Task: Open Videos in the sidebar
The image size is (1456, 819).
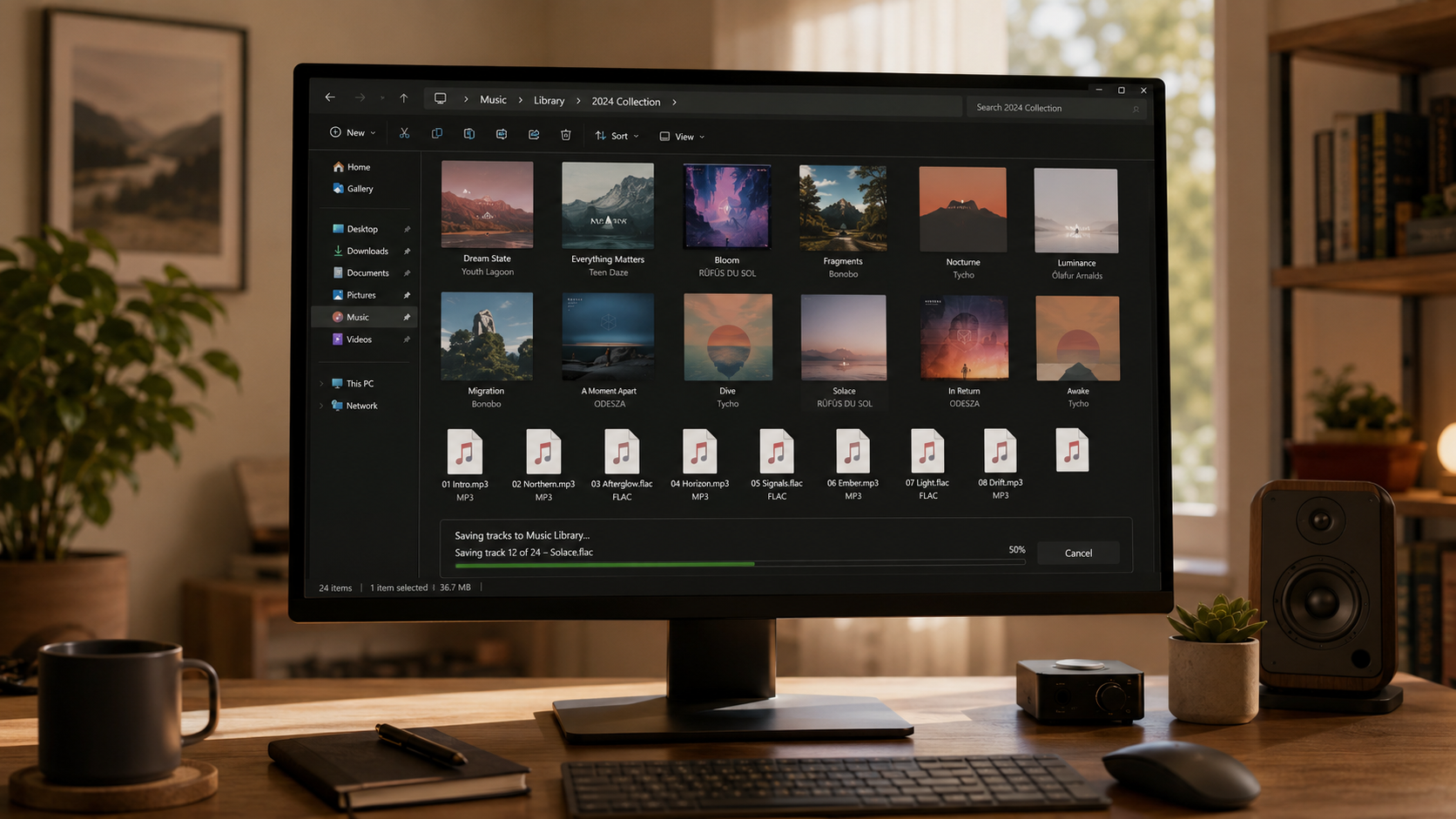Action: [x=352, y=339]
